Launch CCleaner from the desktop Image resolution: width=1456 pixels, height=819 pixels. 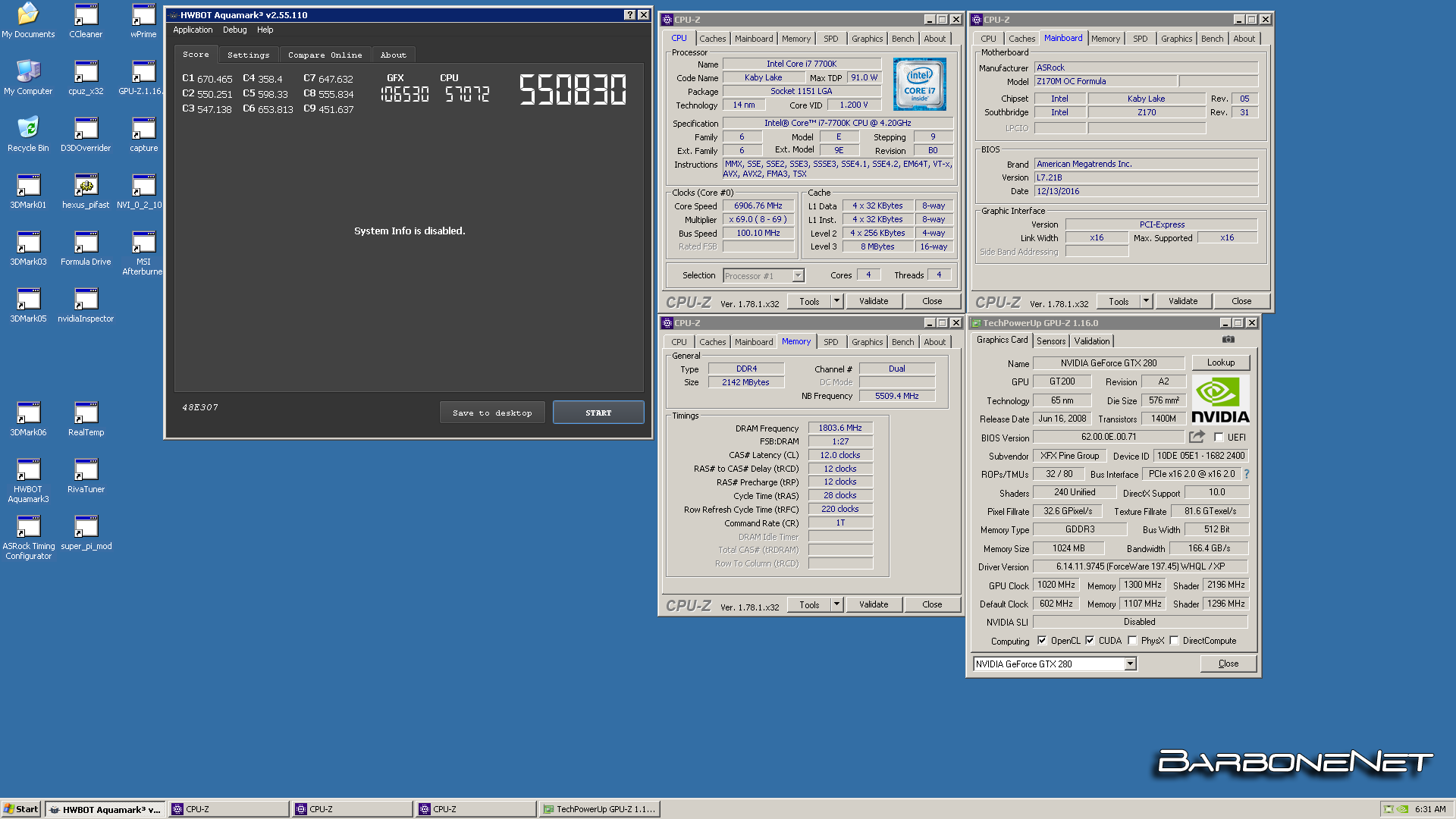tap(86, 20)
